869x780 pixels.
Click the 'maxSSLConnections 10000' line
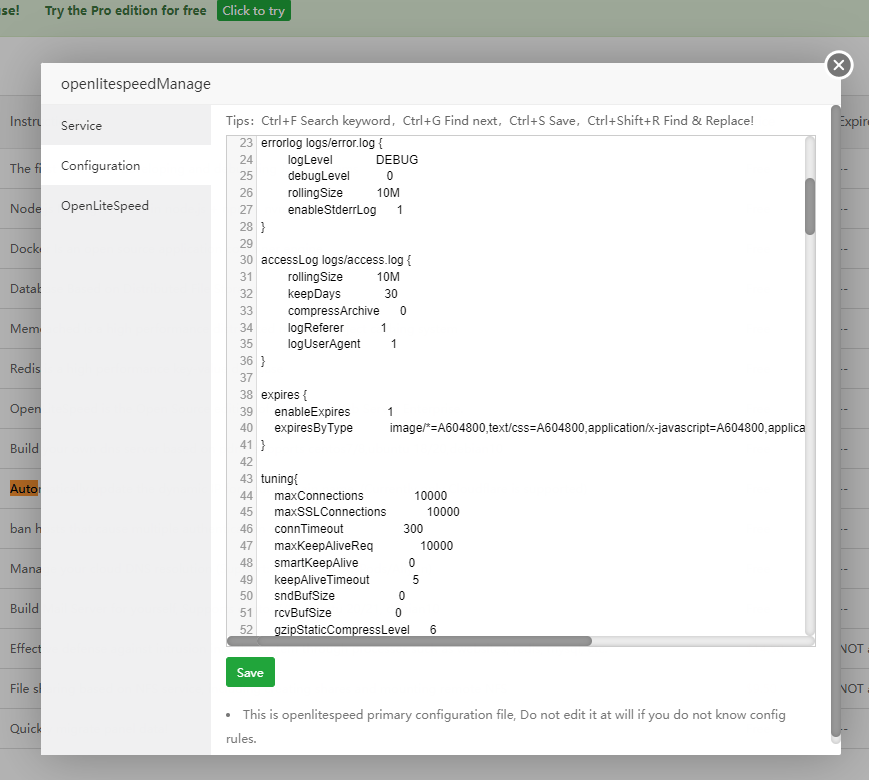(367, 512)
